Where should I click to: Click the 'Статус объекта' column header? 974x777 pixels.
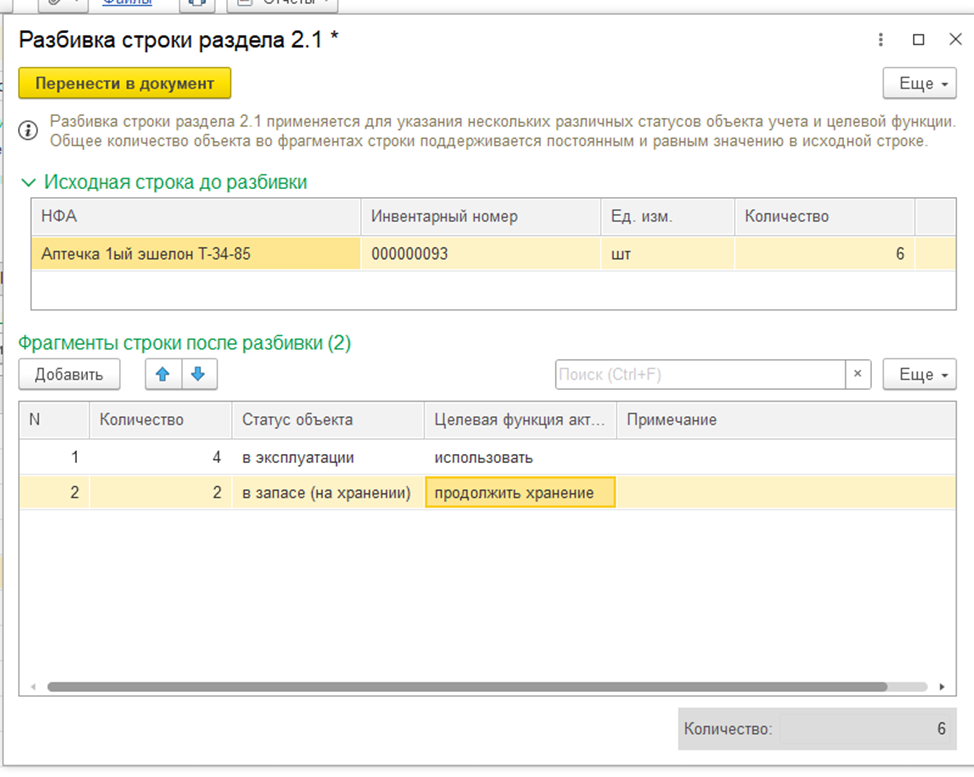pyautogui.click(x=328, y=420)
